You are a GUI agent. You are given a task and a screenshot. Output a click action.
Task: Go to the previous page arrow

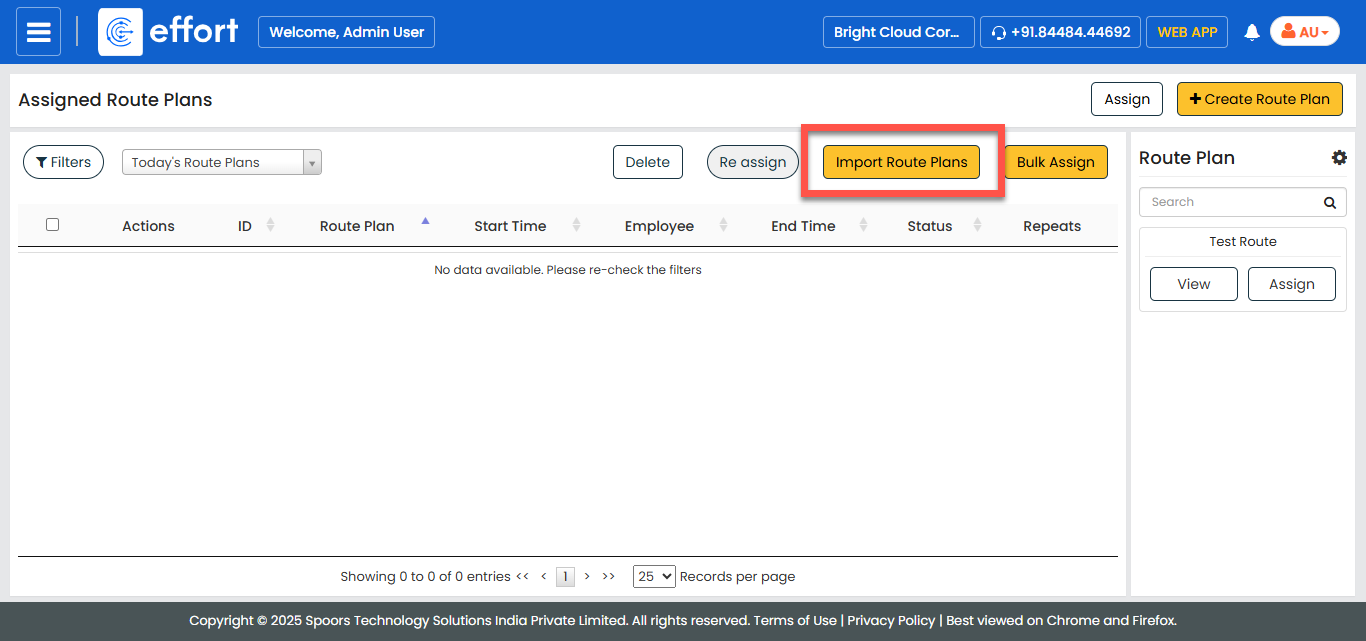[x=543, y=576]
